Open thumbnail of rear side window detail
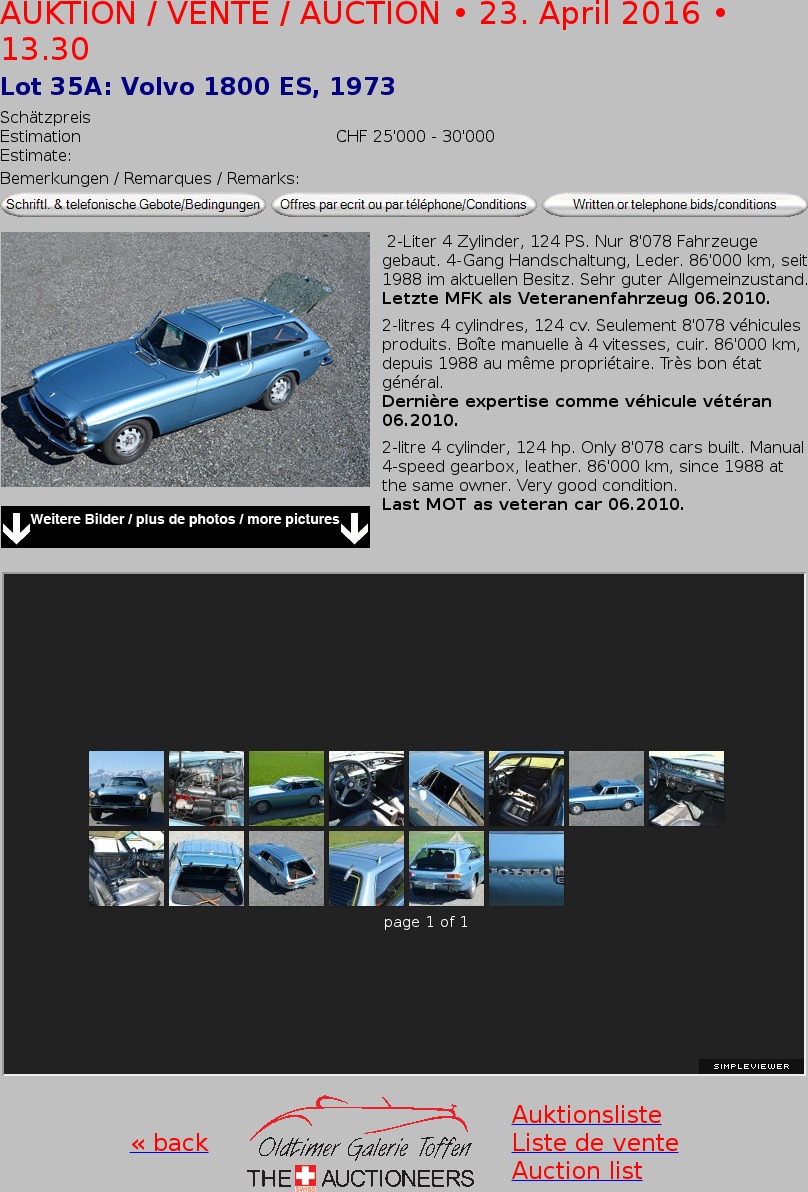This screenshot has width=808, height=1192. 446,788
